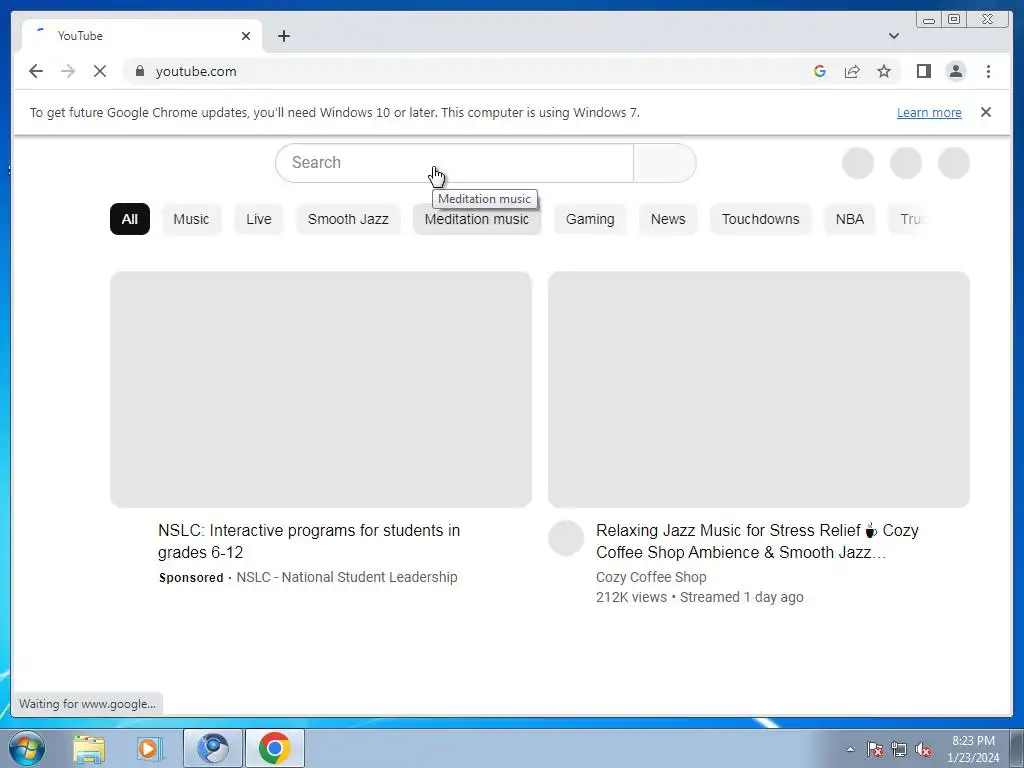Select the NBA filter chip
Image resolution: width=1024 pixels, height=768 pixels.
point(850,219)
